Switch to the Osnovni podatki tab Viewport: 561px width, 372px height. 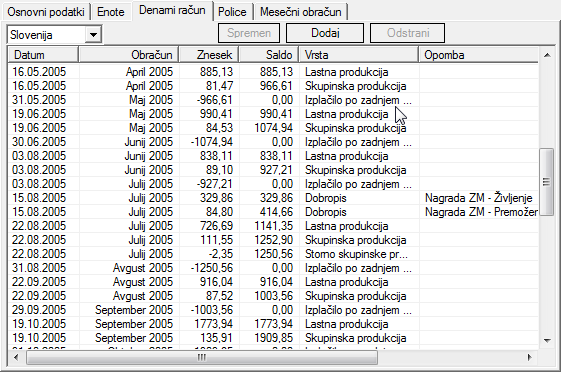pyautogui.click(x=46, y=12)
